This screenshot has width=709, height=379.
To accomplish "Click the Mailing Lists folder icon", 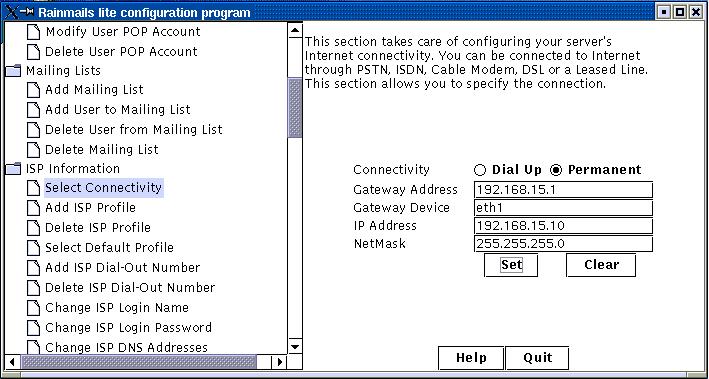I will (x=14, y=71).
